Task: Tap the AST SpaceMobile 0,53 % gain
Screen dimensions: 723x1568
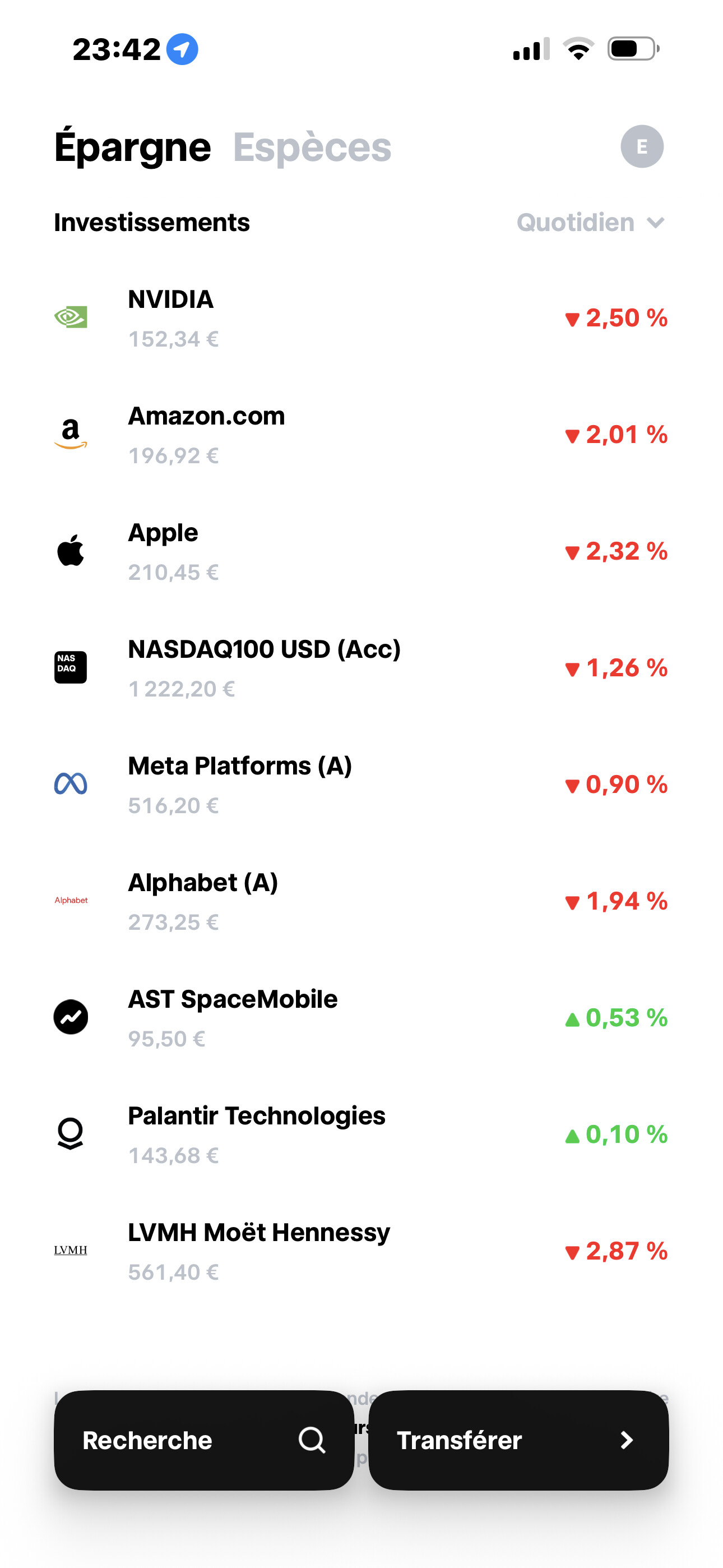Action: (616, 1018)
